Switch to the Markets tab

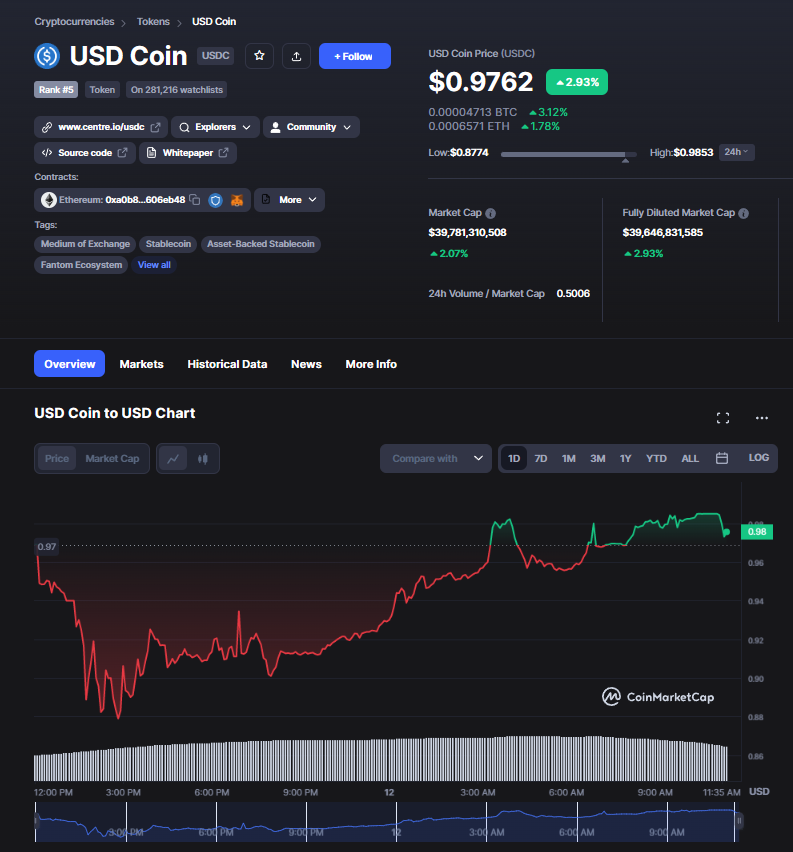(141, 364)
